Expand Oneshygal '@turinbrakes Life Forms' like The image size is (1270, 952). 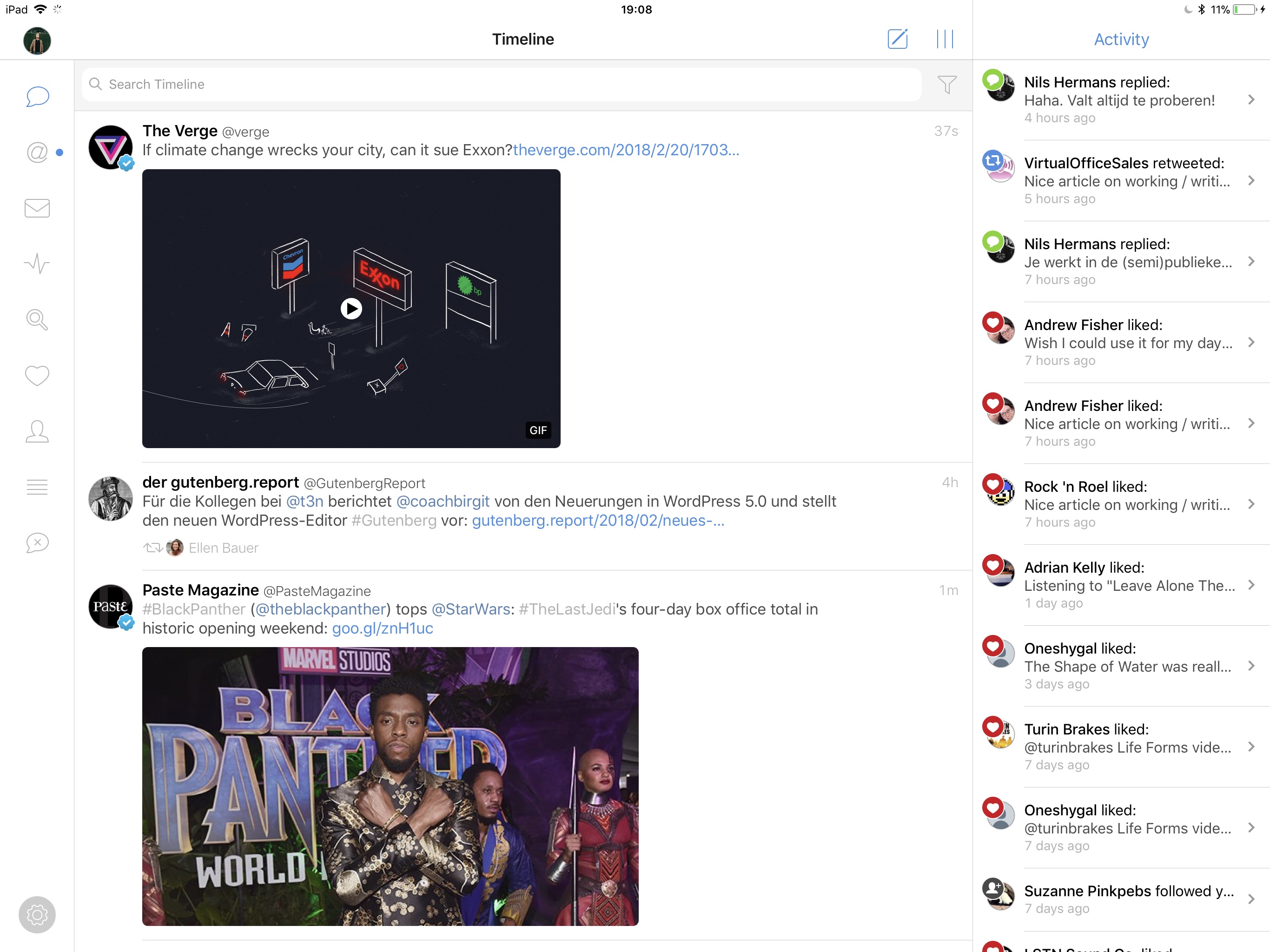click(x=1251, y=827)
